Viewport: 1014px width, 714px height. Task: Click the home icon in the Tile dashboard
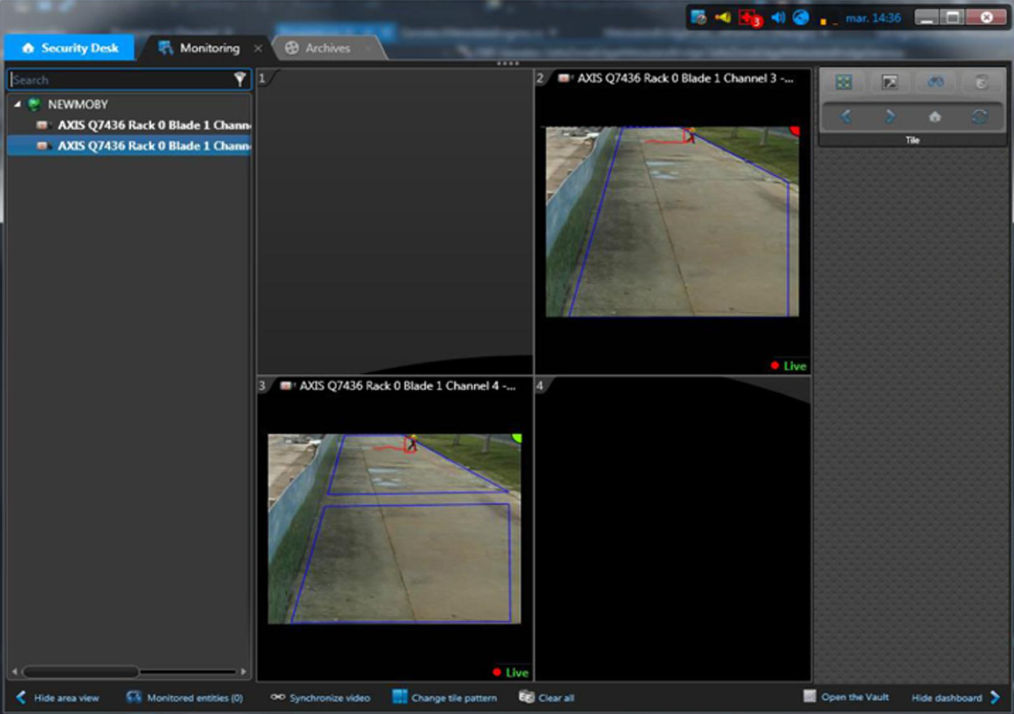point(935,117)
